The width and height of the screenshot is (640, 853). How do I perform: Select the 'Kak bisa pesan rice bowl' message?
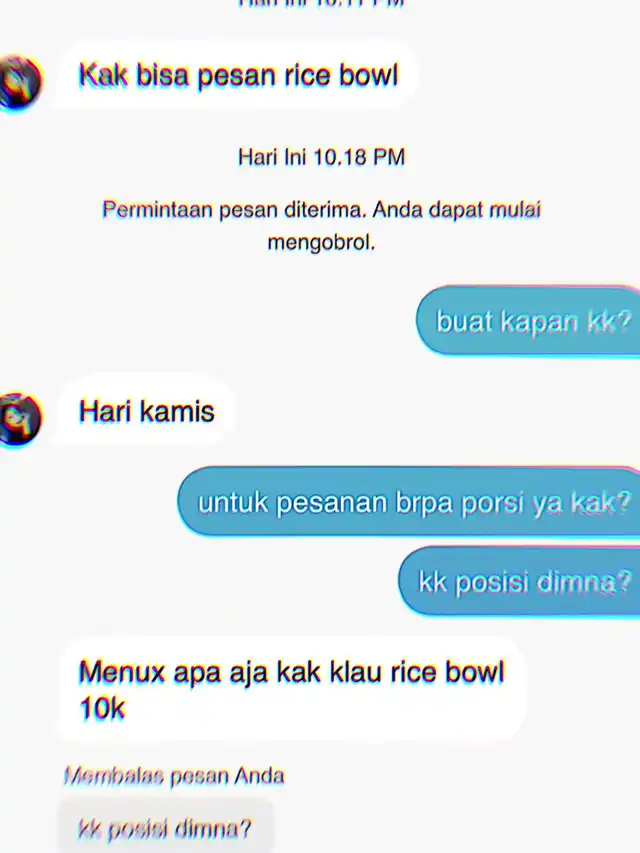click(x=238, y=76)
